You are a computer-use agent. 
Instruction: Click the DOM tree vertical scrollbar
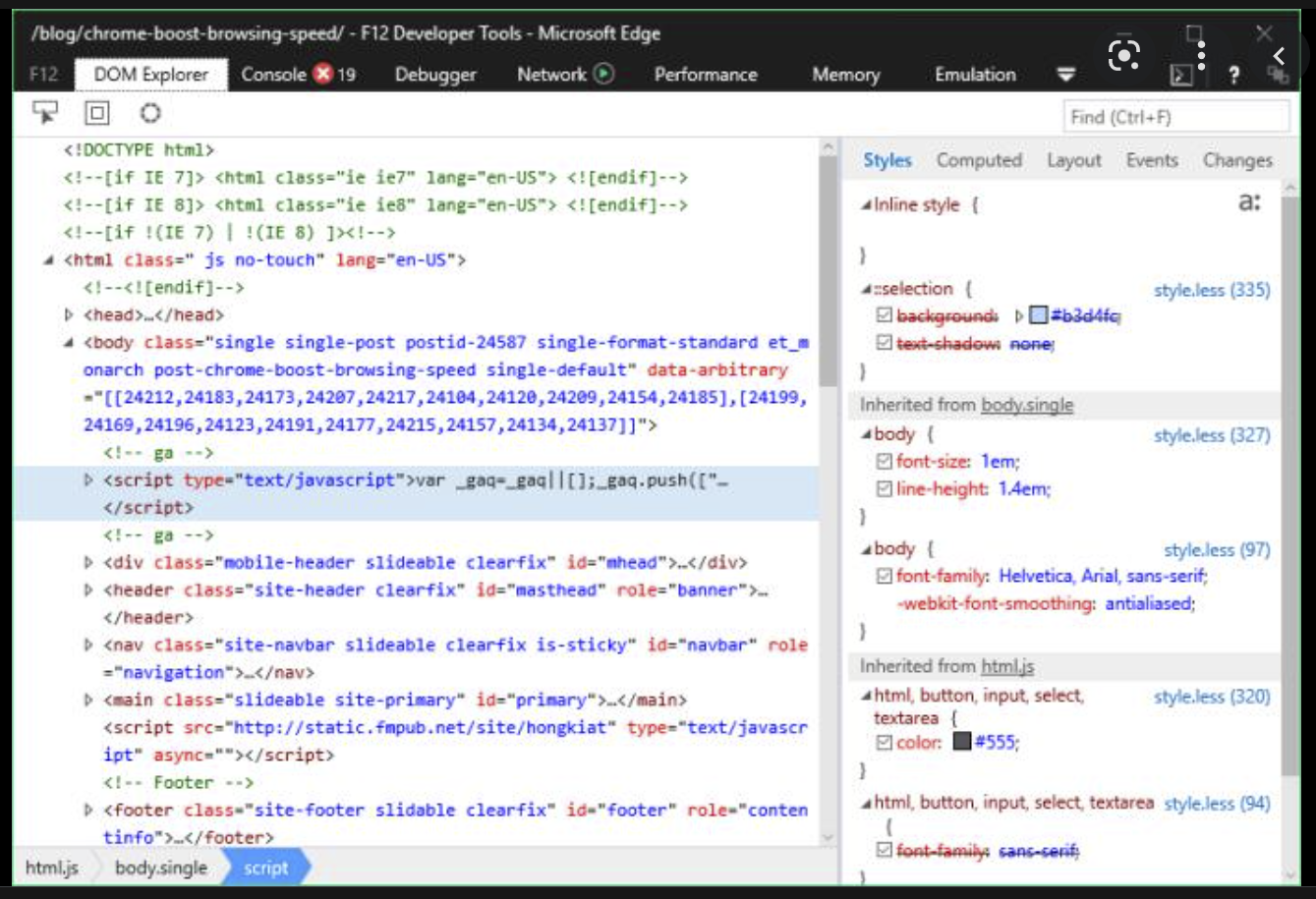tap(828, 491)
